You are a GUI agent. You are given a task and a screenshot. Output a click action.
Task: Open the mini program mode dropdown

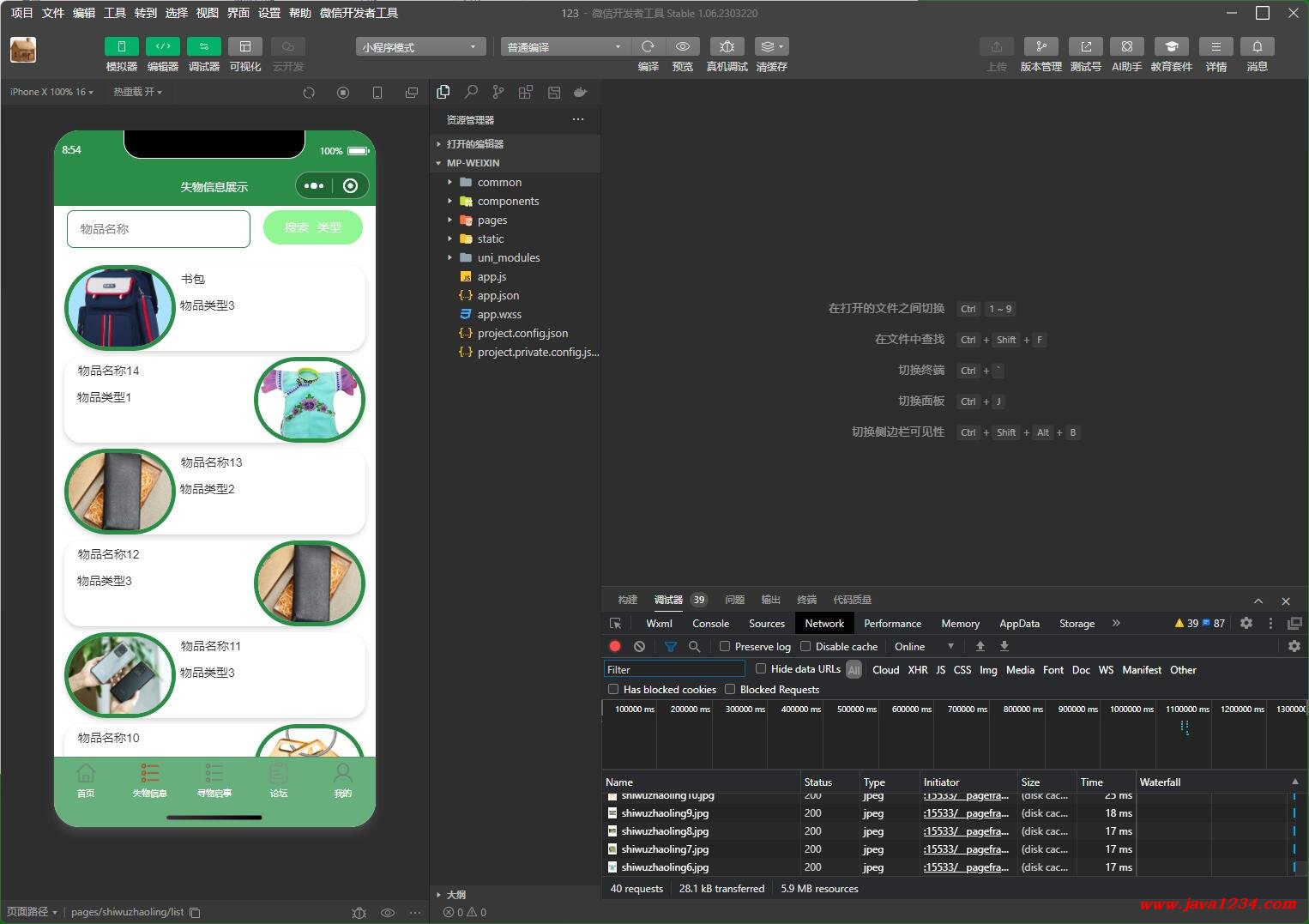tap(420, 47)
